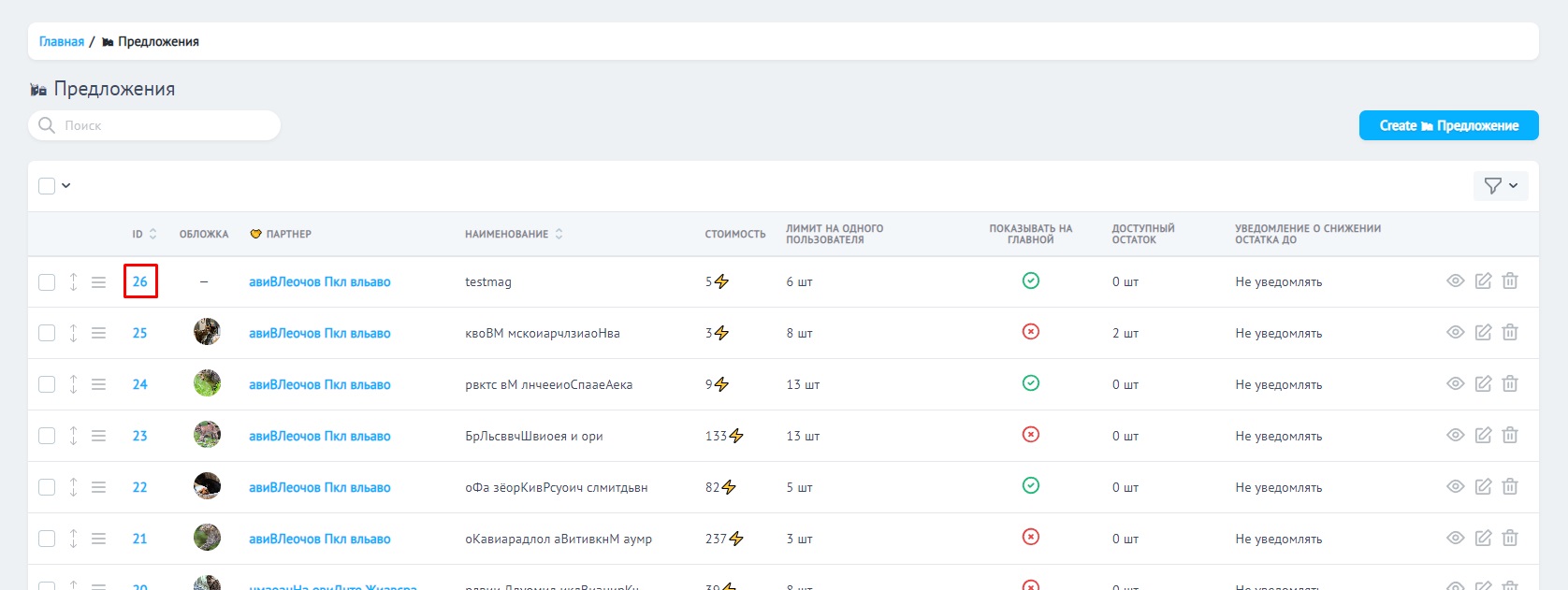Open offer ID 23 link
1568x590 pixels.
pyautogui.click(x=139, y=436)
